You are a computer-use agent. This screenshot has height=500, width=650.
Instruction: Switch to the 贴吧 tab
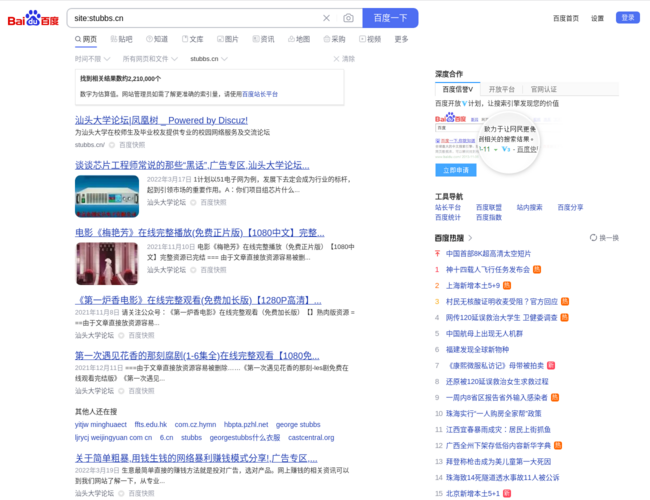(x=121, y=39)
